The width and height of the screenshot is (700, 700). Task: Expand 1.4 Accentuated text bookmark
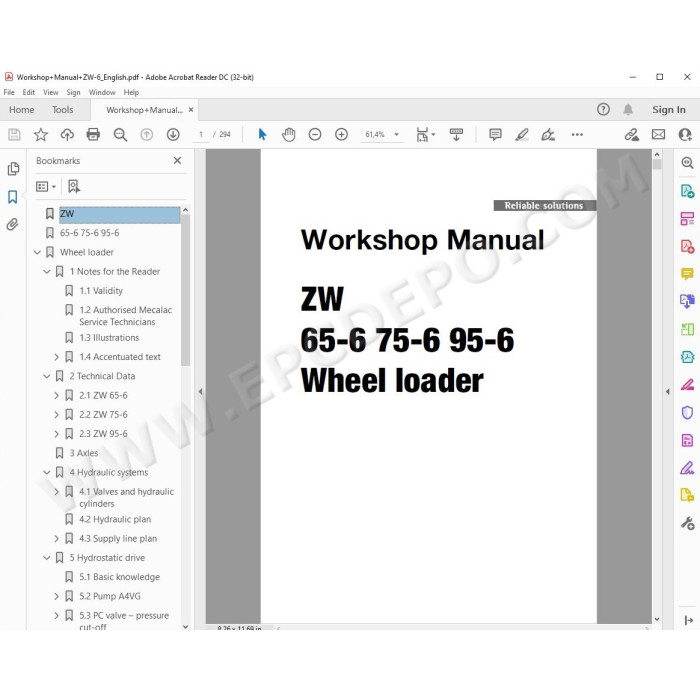click(56, 357)
